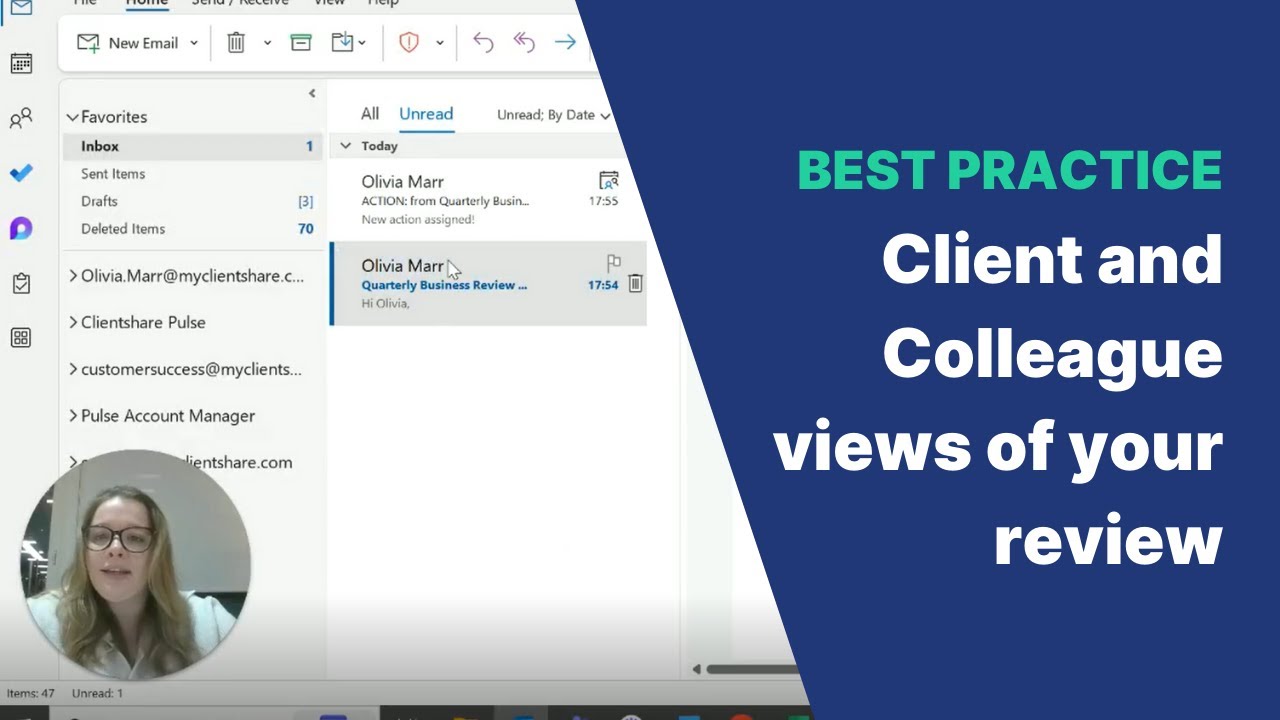Open the Tasks clipboard icon in sidebar

point(21,284)
